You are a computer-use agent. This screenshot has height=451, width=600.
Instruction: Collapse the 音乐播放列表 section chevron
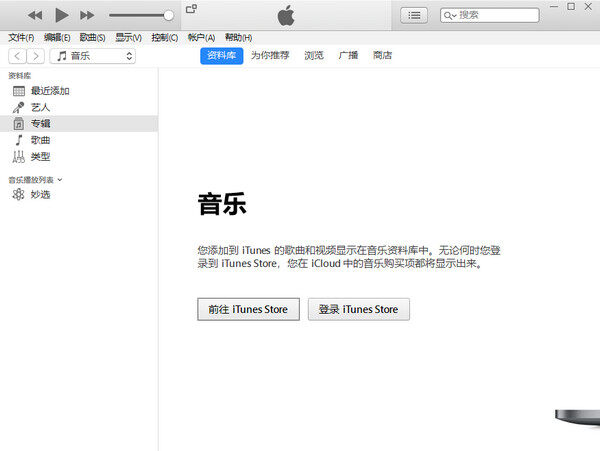[x=60, y=180]
